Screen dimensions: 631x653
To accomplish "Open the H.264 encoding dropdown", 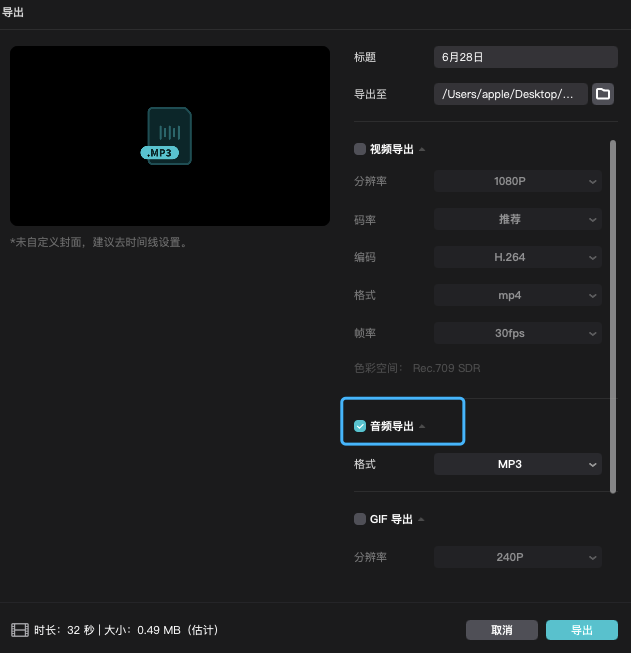I will pyautogui.click(x=518, y=257).
